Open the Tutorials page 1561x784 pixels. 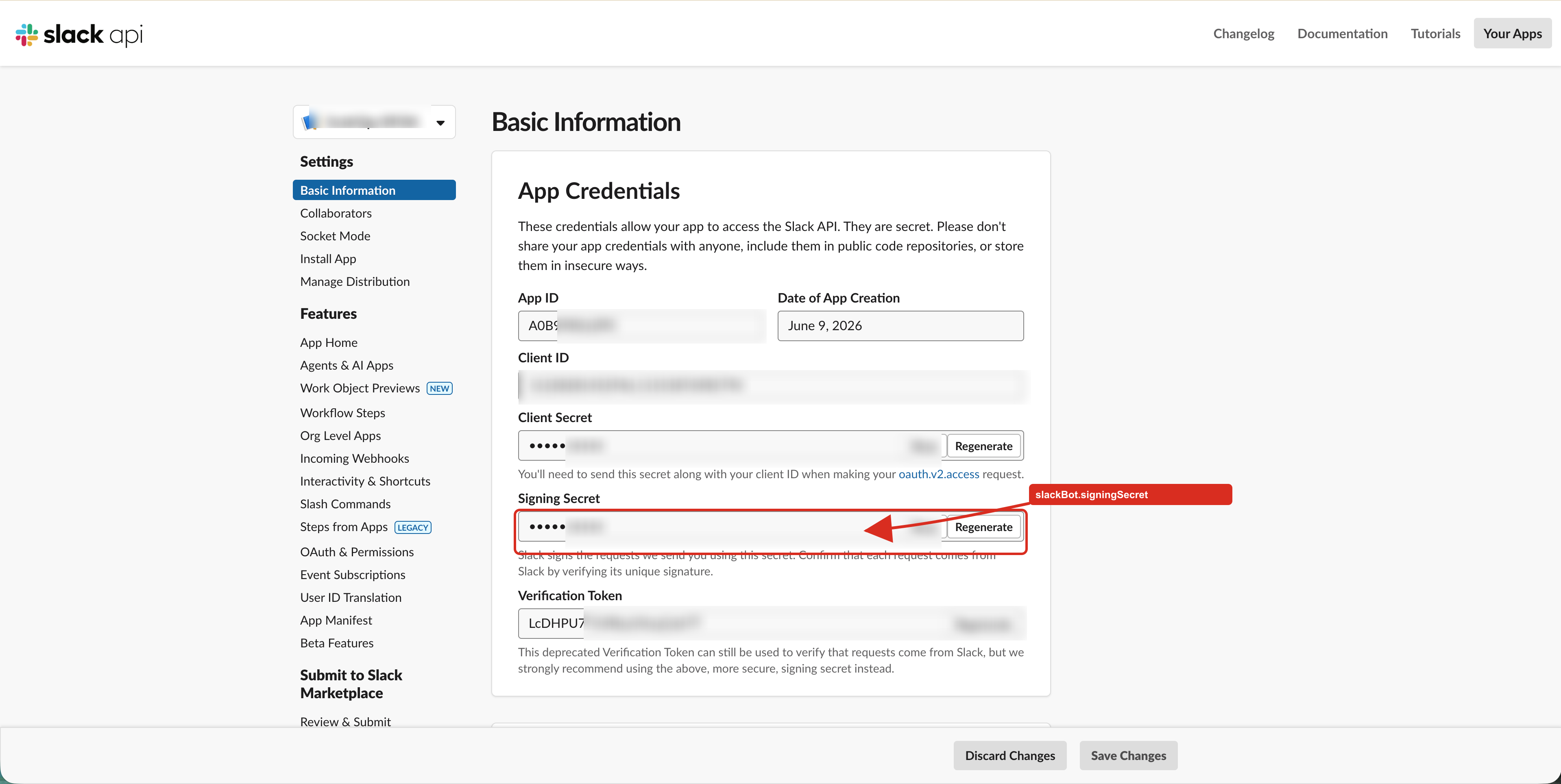(x=1435, y=33)
